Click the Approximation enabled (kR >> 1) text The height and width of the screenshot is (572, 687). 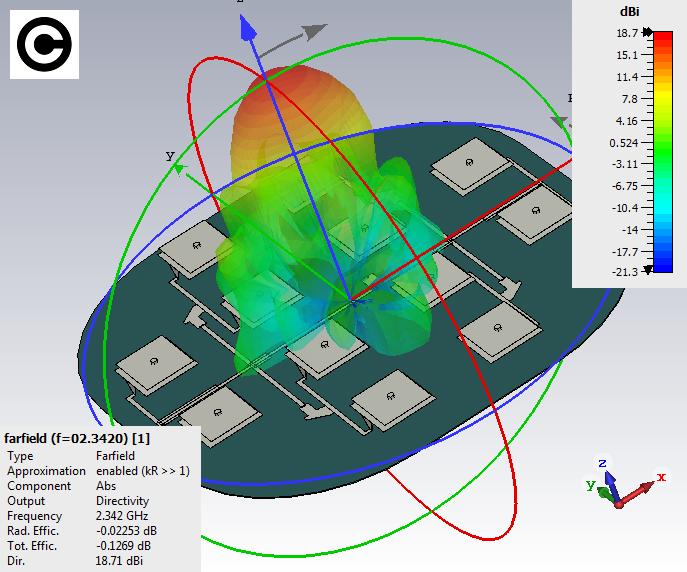pyautogui.click(x=142, y=470)
